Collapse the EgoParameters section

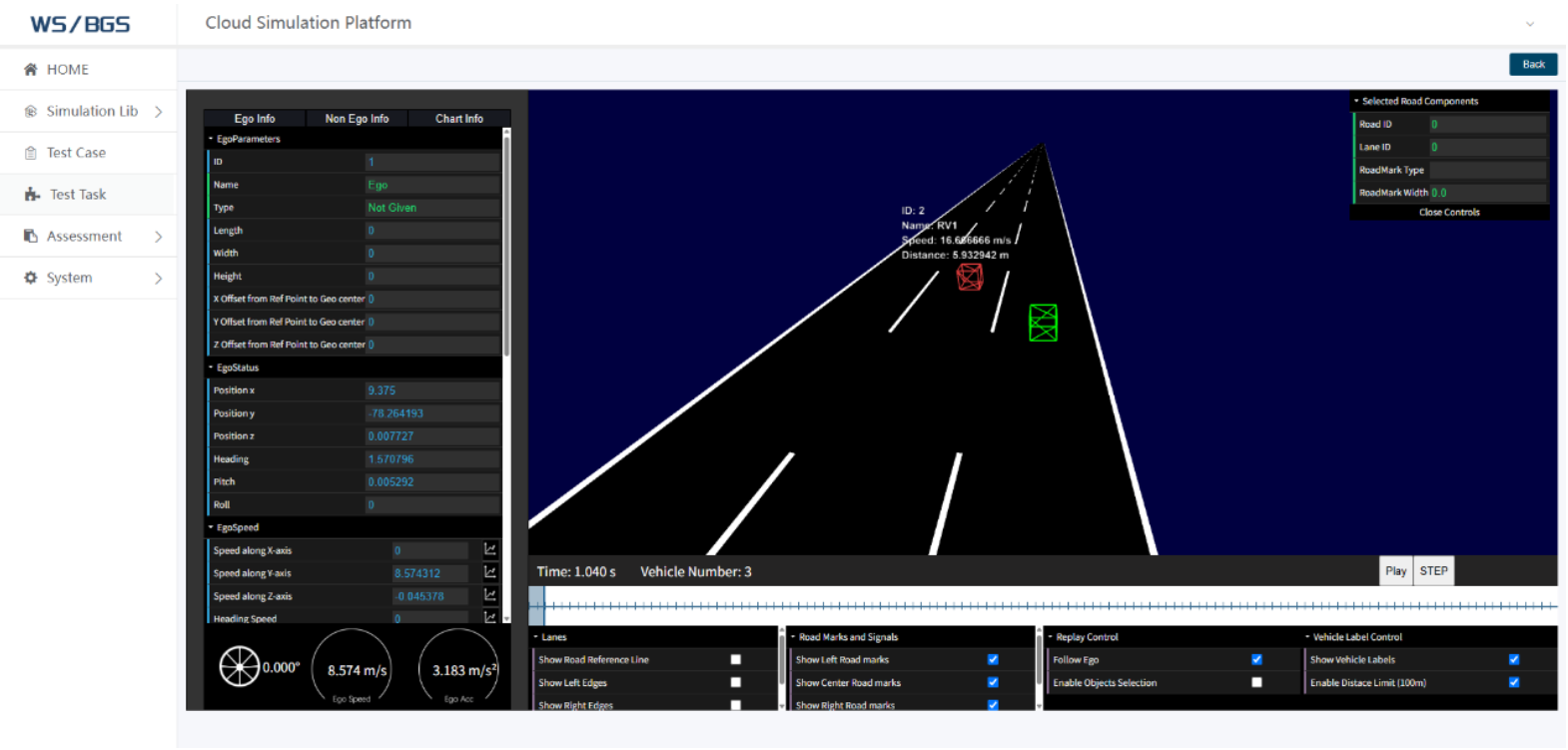pos(211,139)
